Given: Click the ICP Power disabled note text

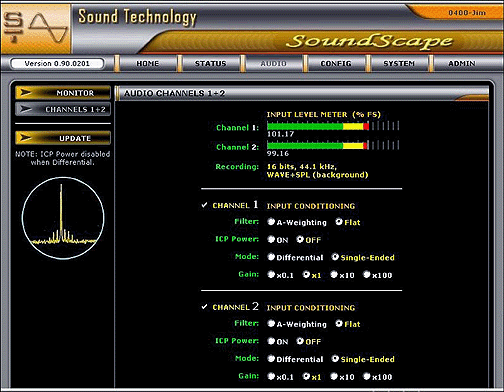Looking at the screenshot, I should (63, 158).
